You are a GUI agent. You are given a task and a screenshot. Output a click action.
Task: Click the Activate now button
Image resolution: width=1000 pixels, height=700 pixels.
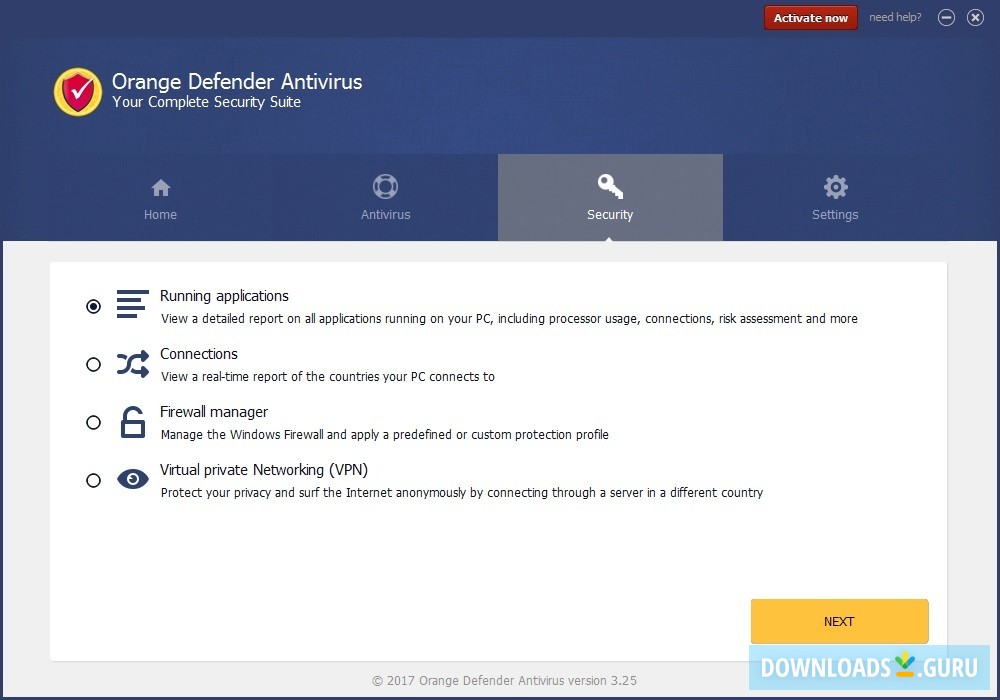point(811,18)
